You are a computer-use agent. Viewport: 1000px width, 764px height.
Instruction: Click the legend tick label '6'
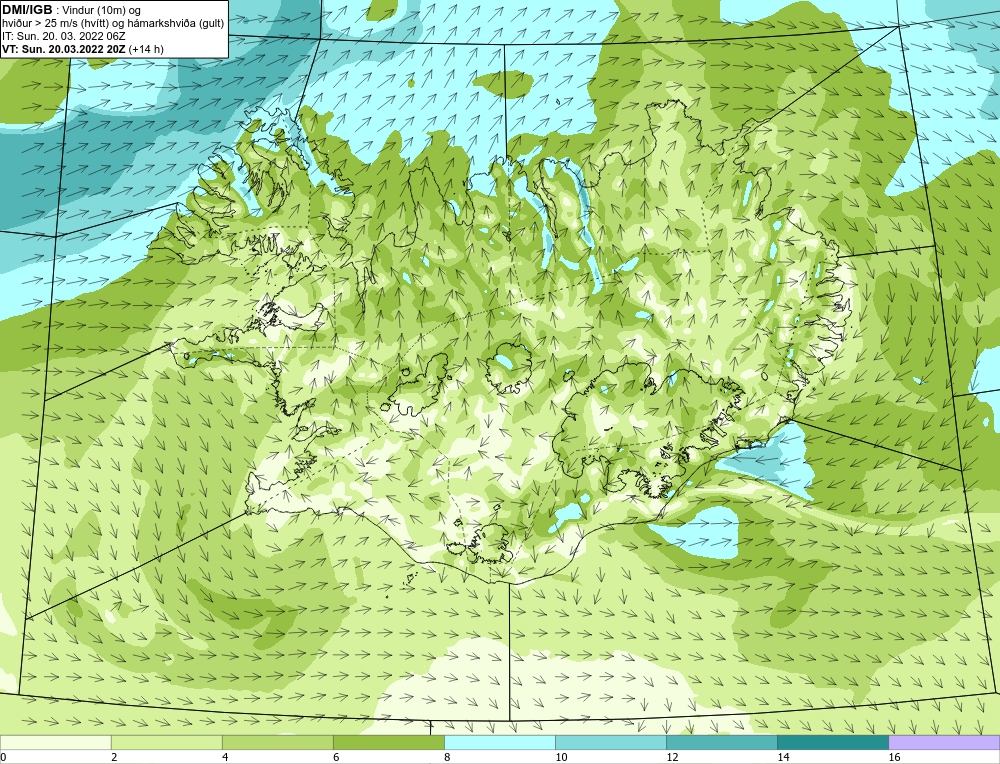[x=336, y=757]
